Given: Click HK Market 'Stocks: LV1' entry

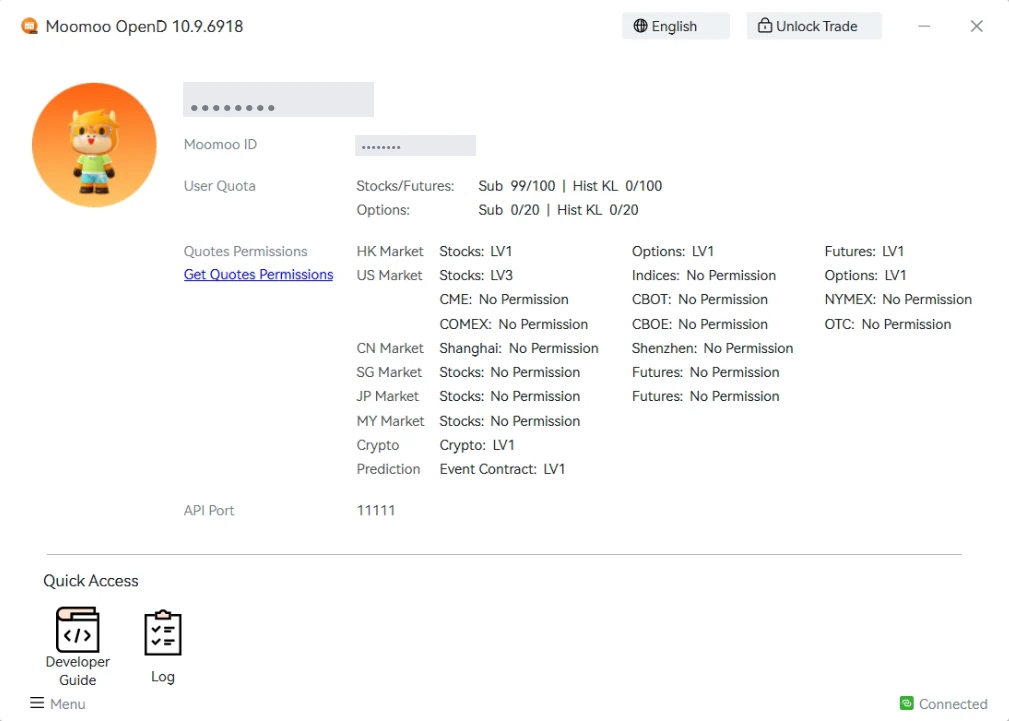Looking at the screenshot, I should point(476,252).
